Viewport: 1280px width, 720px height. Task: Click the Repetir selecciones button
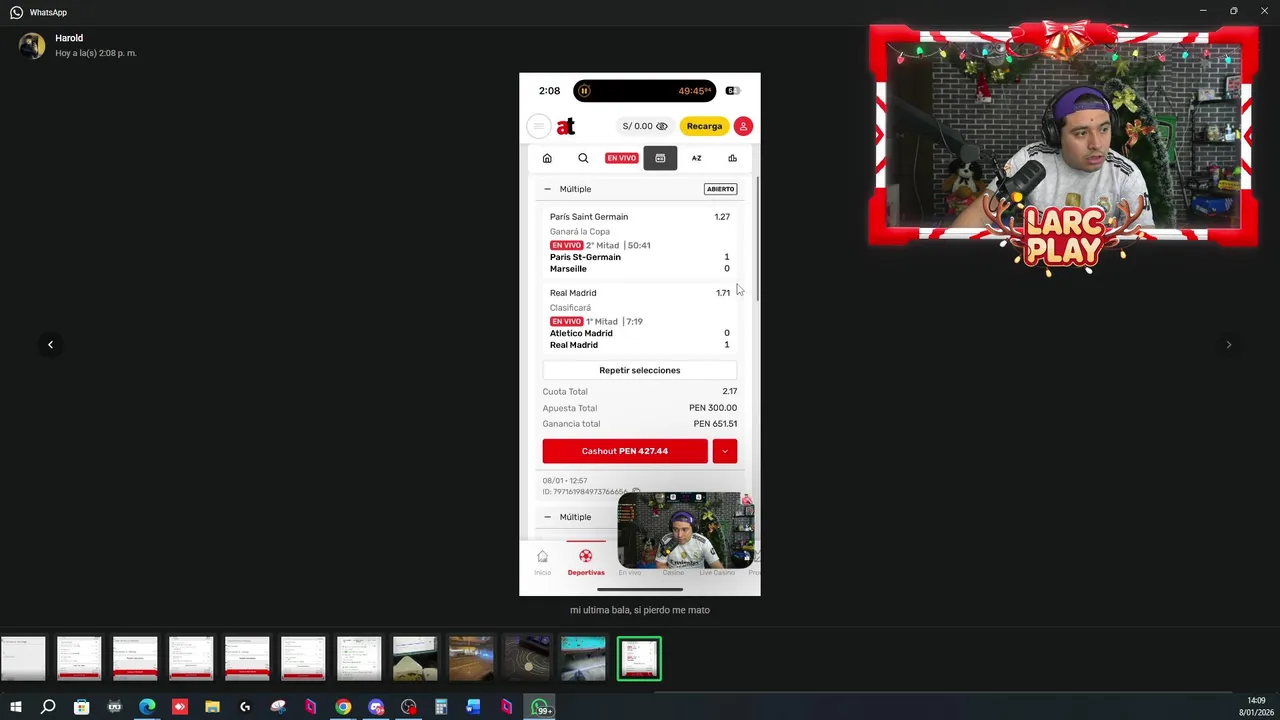[x=640, y=370]
